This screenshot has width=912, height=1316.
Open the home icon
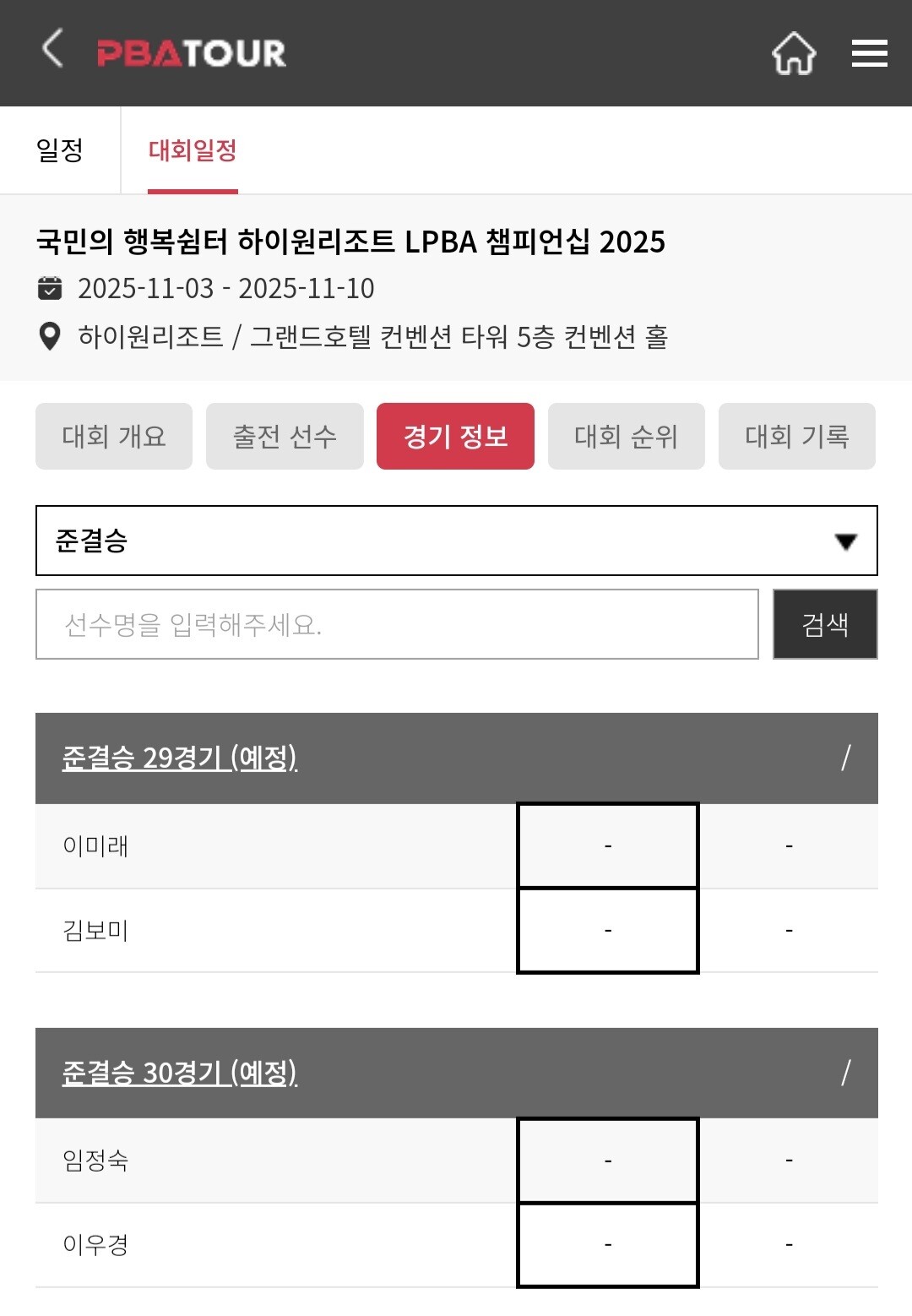(x=794, y=53)
